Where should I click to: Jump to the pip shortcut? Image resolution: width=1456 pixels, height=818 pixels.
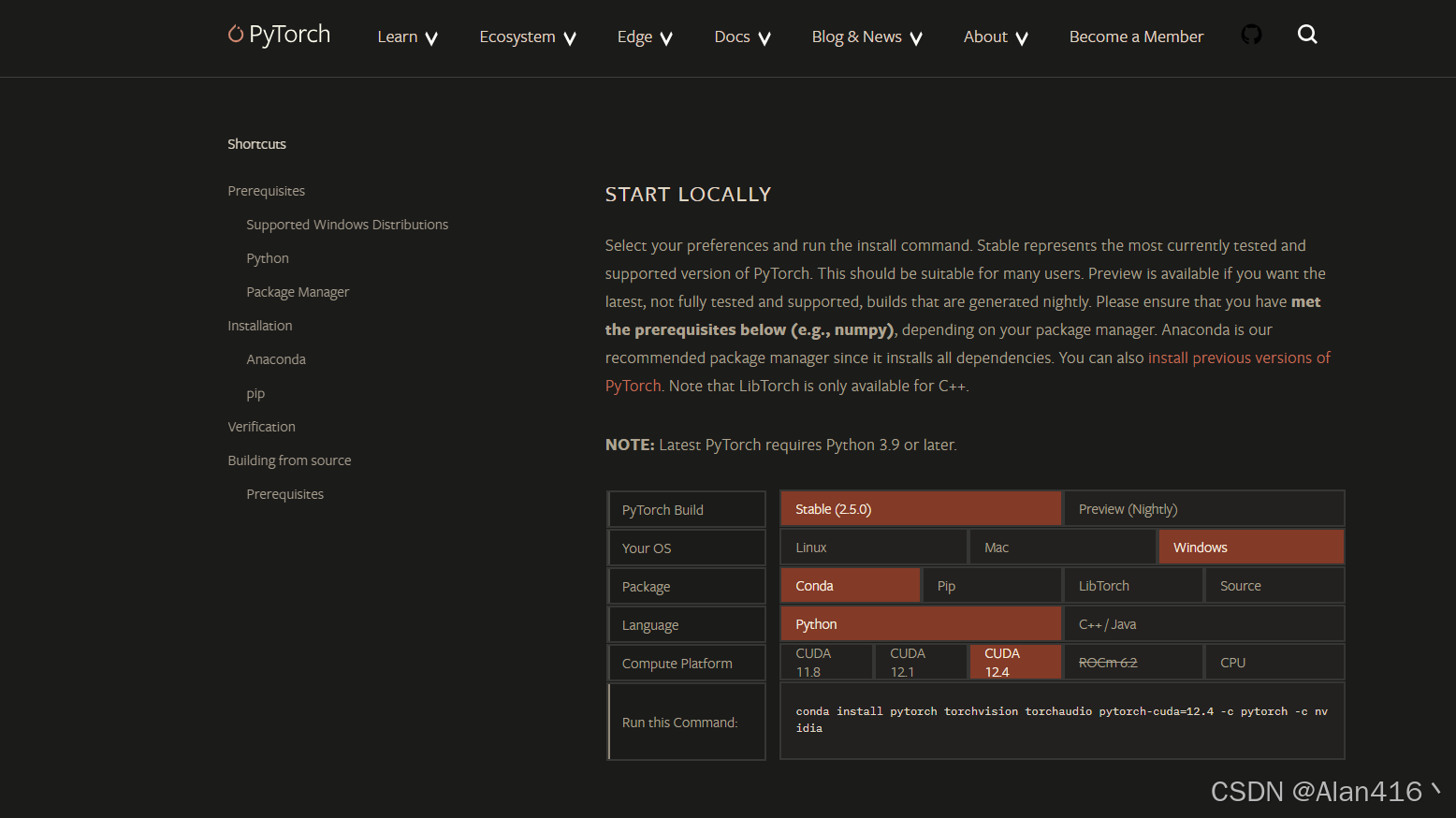255,393
